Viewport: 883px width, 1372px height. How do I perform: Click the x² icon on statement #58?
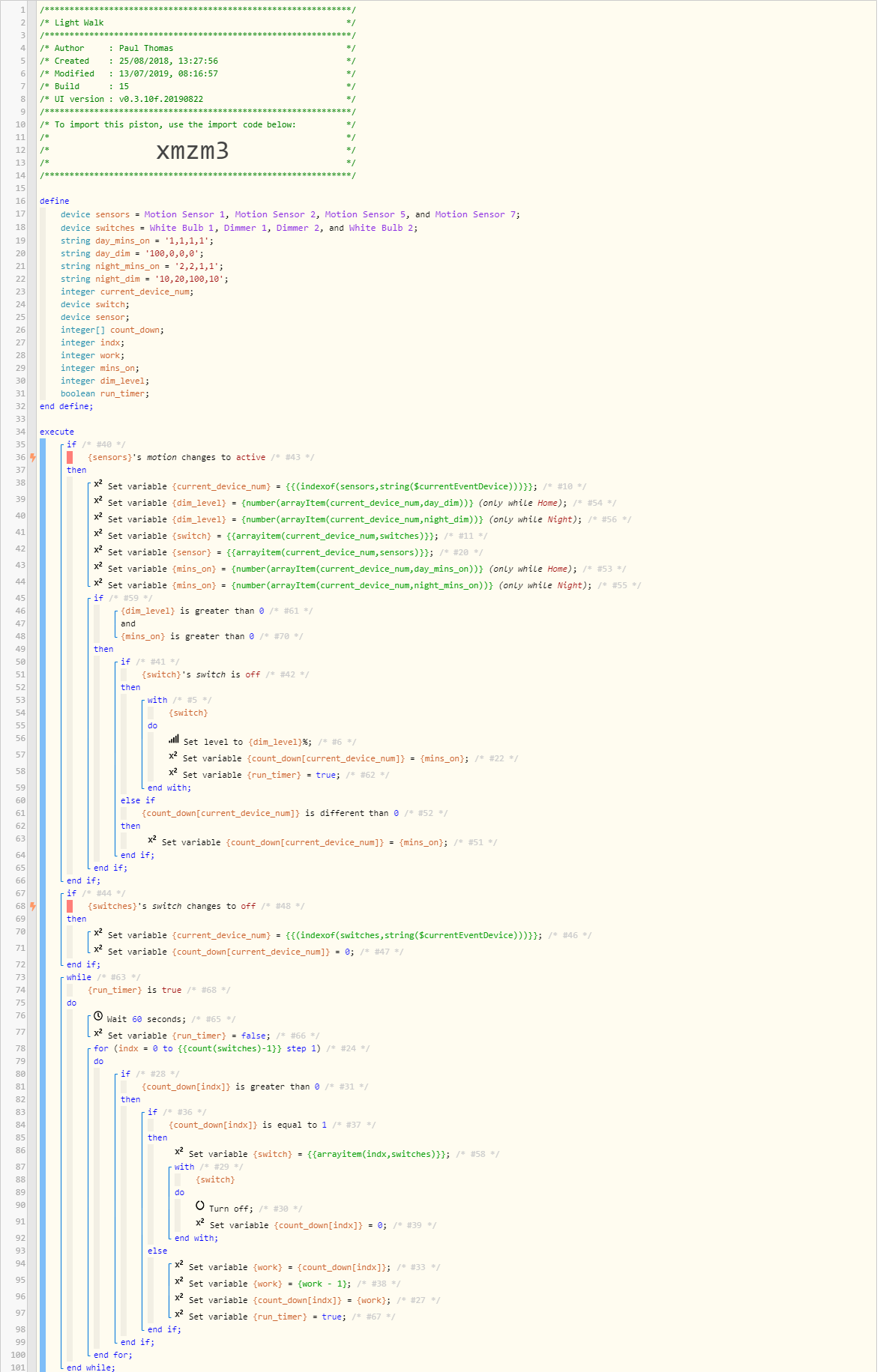(x=179, y=1152)
